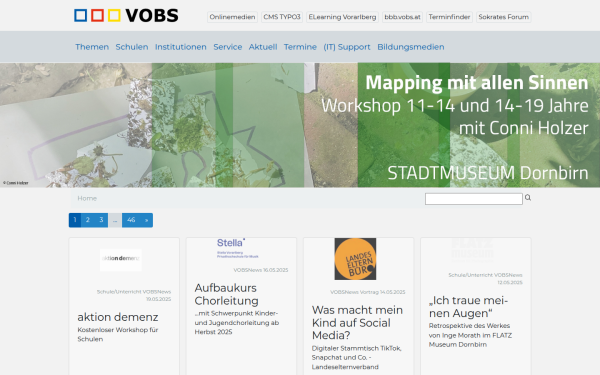Click STADTMUSEUM Dornbirn banner text
This screenshot has height=375, width=600.
[488, 173]
